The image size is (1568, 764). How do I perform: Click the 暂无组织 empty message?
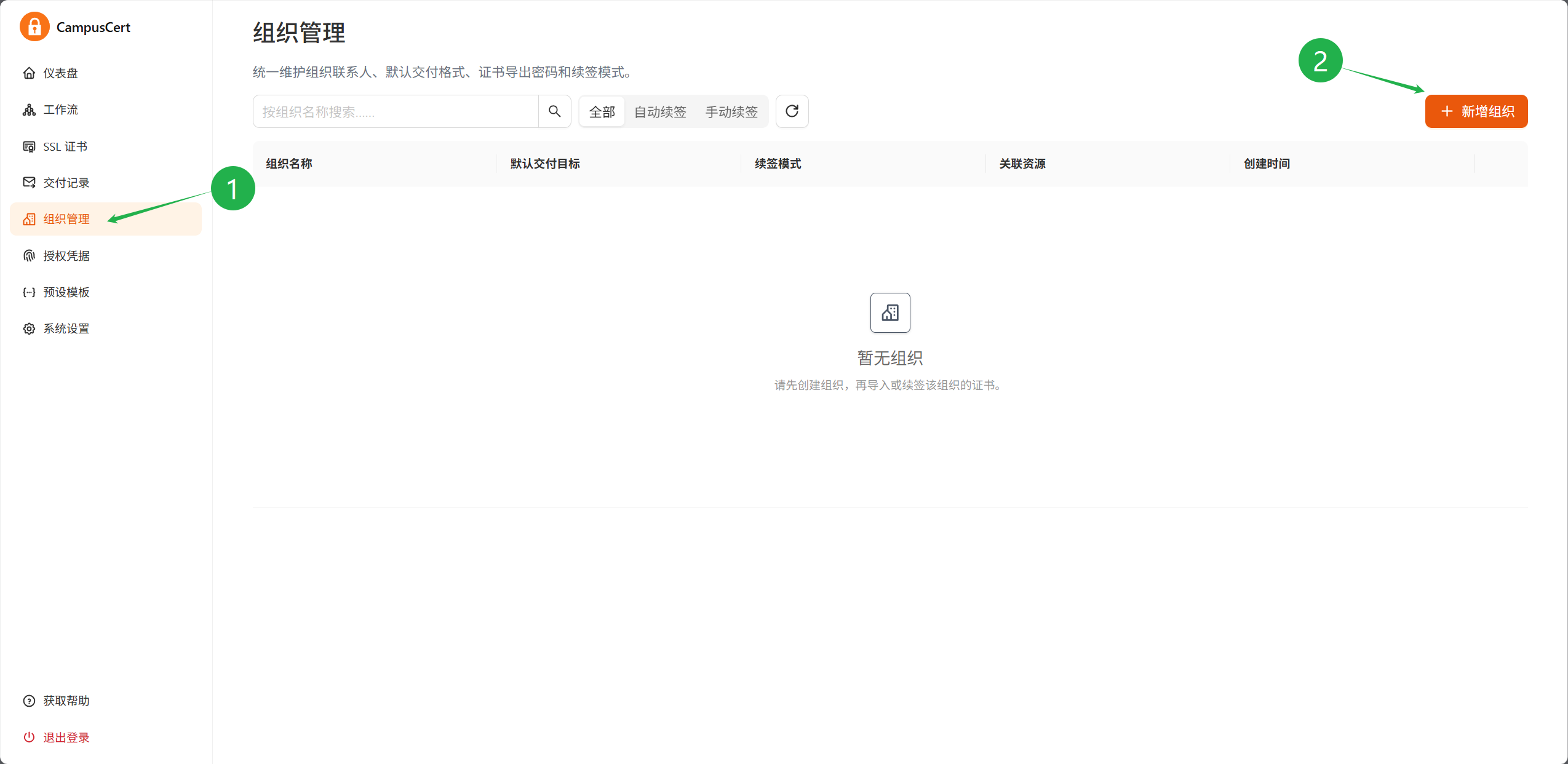889,358
